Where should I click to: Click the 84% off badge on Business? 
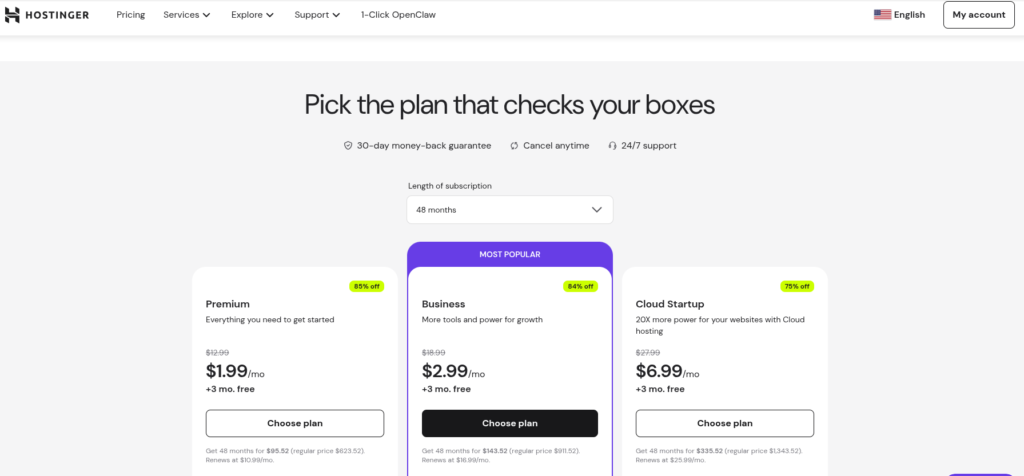(580, 286)
